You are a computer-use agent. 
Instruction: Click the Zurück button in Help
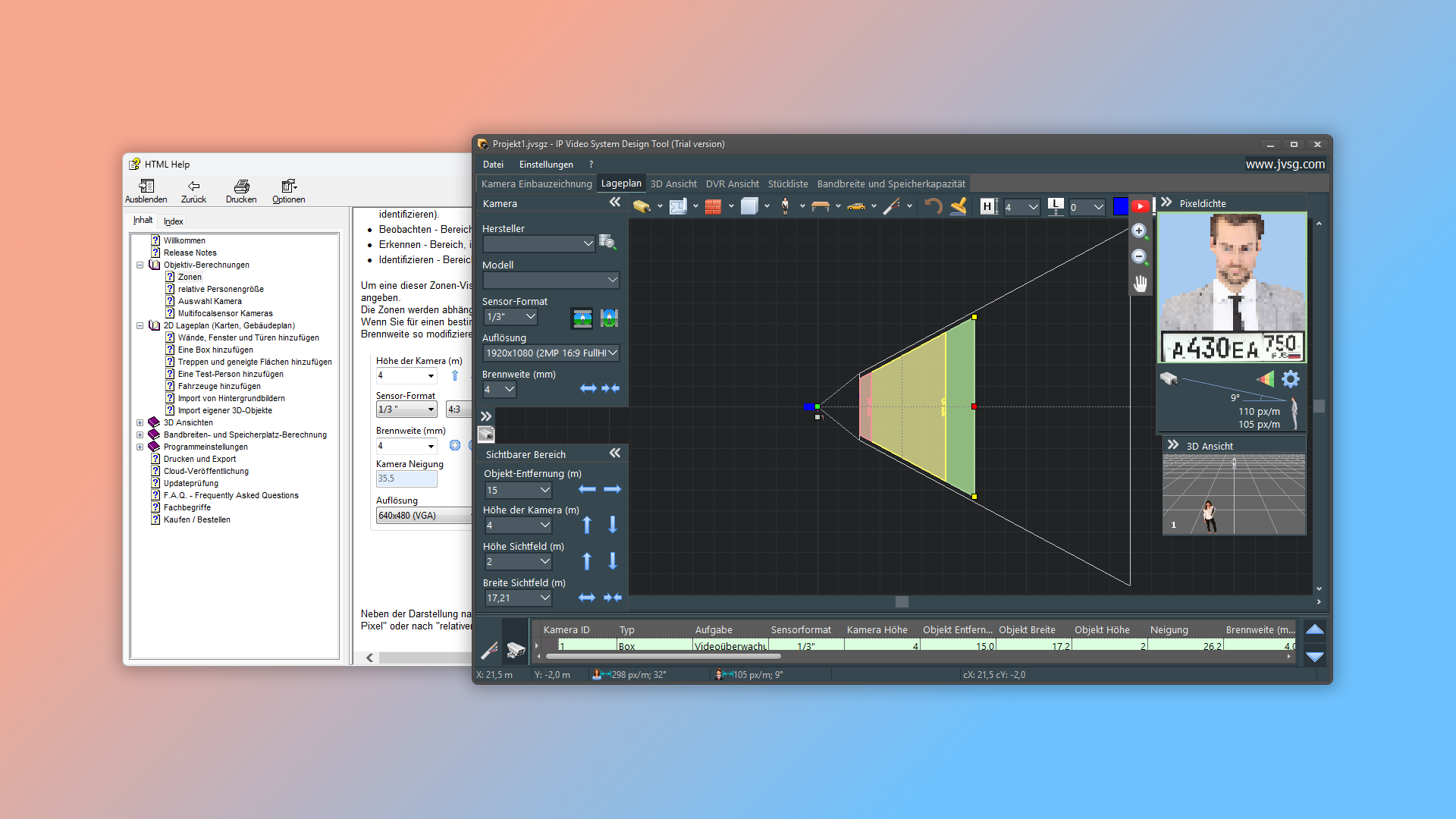193,191
